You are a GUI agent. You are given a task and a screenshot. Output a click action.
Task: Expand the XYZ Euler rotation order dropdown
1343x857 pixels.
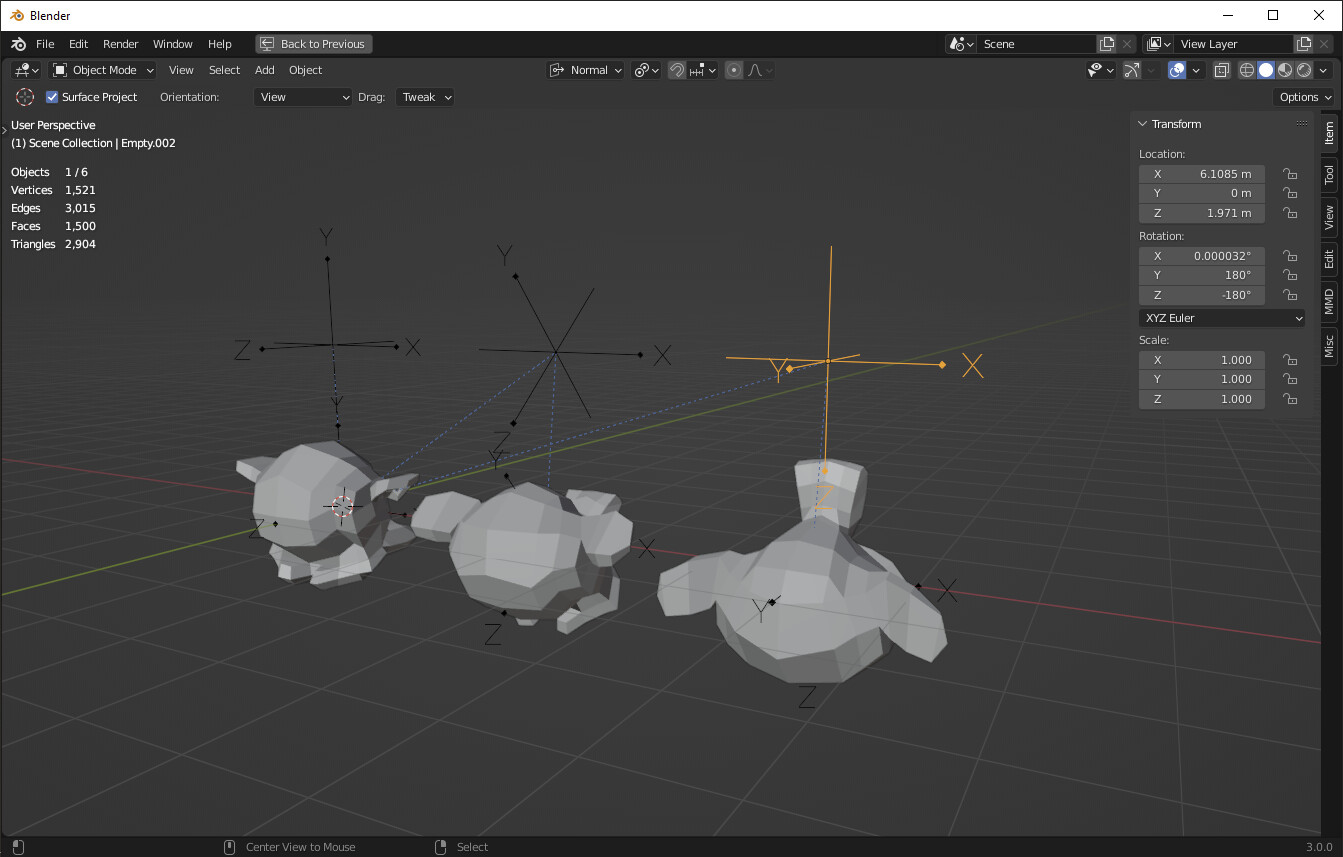pyautogui.click(x=1221, y=317)
